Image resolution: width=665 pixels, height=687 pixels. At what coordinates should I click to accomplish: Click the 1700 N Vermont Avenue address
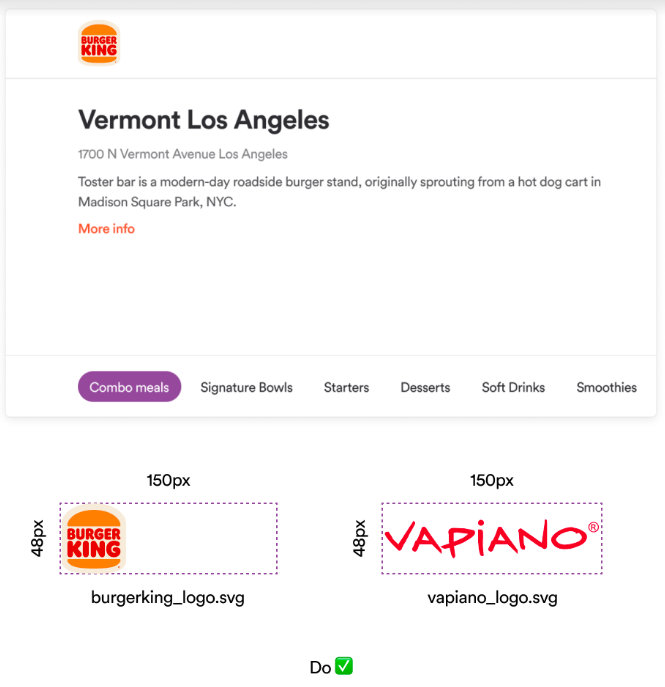pos(183,154)
